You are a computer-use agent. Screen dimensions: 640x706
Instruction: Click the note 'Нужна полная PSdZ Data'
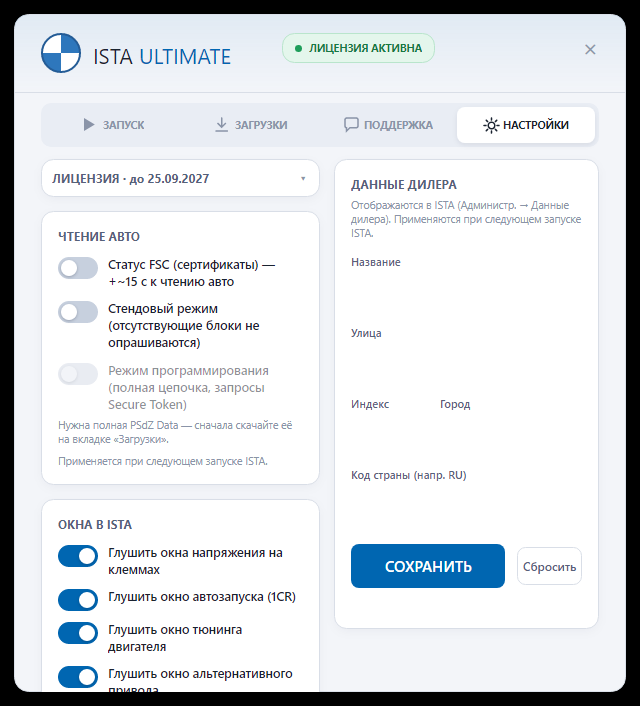click(175, 432)
